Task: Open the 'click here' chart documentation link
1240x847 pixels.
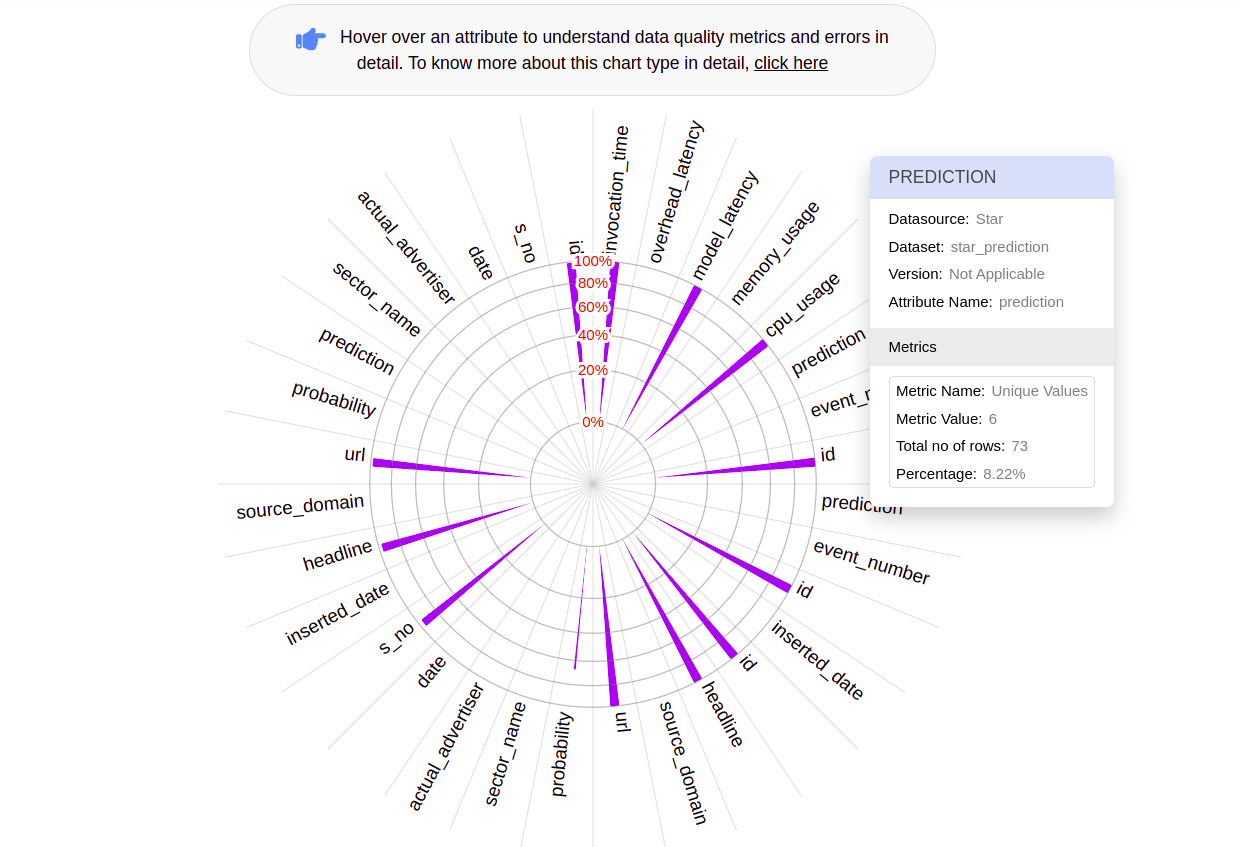Action: [791, 62]
